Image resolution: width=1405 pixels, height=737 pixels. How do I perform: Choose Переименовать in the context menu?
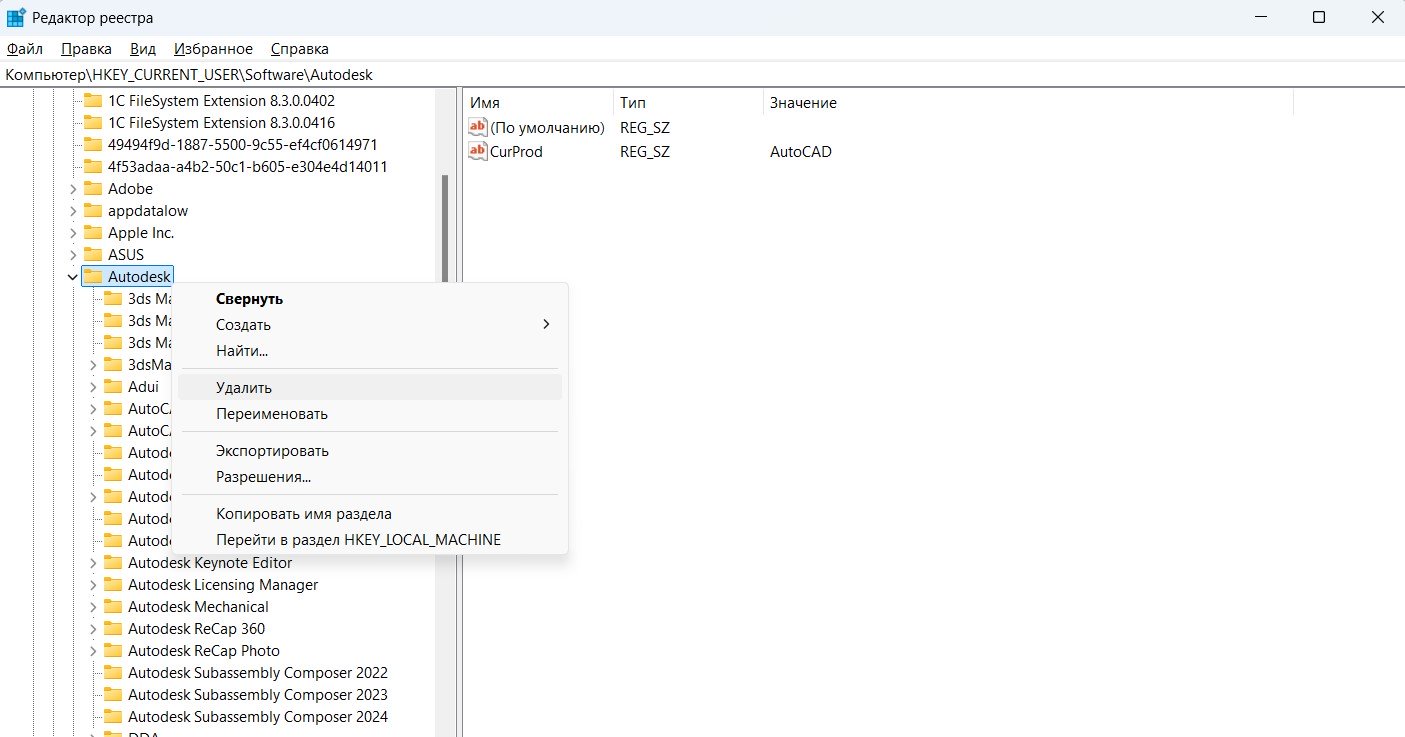370,414
